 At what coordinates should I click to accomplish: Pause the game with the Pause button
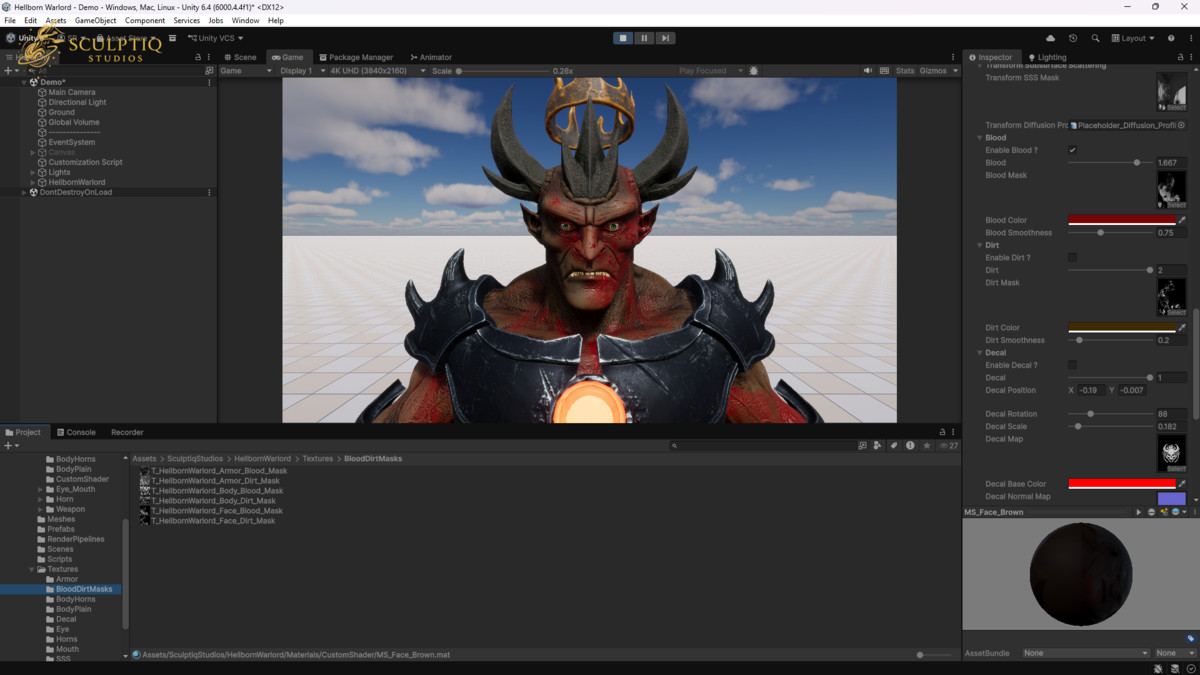(x=644, y=38)
